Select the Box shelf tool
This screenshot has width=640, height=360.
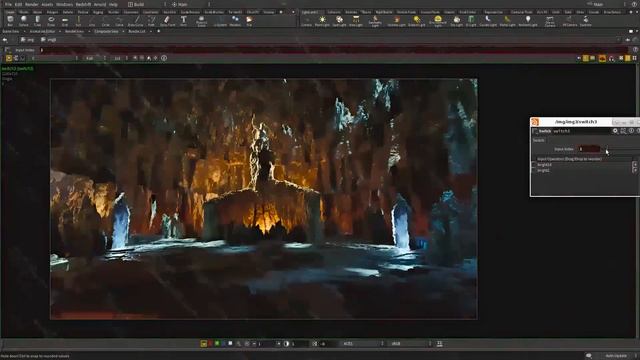[x=10, y=20]
